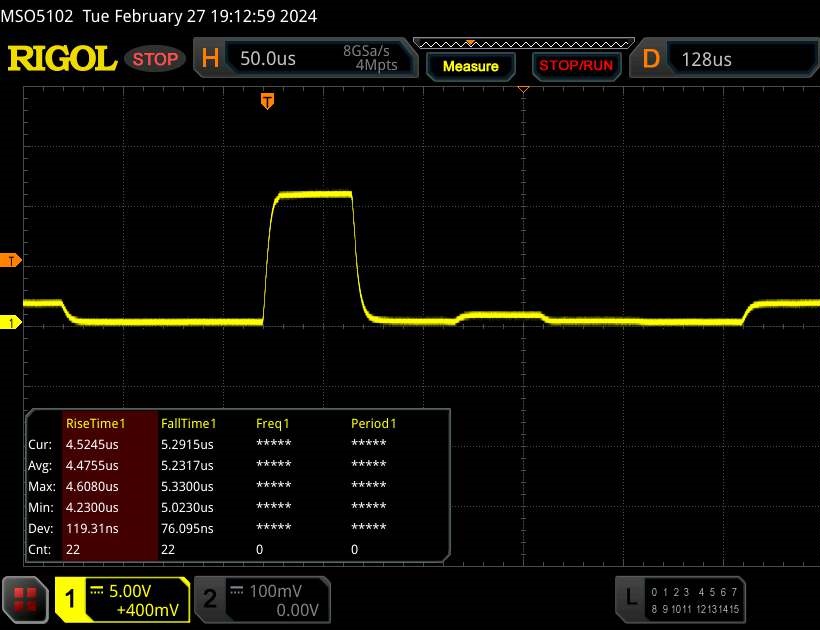
Task: Click the FallTime1 min value 5.0230us
Action: point(187,507)
